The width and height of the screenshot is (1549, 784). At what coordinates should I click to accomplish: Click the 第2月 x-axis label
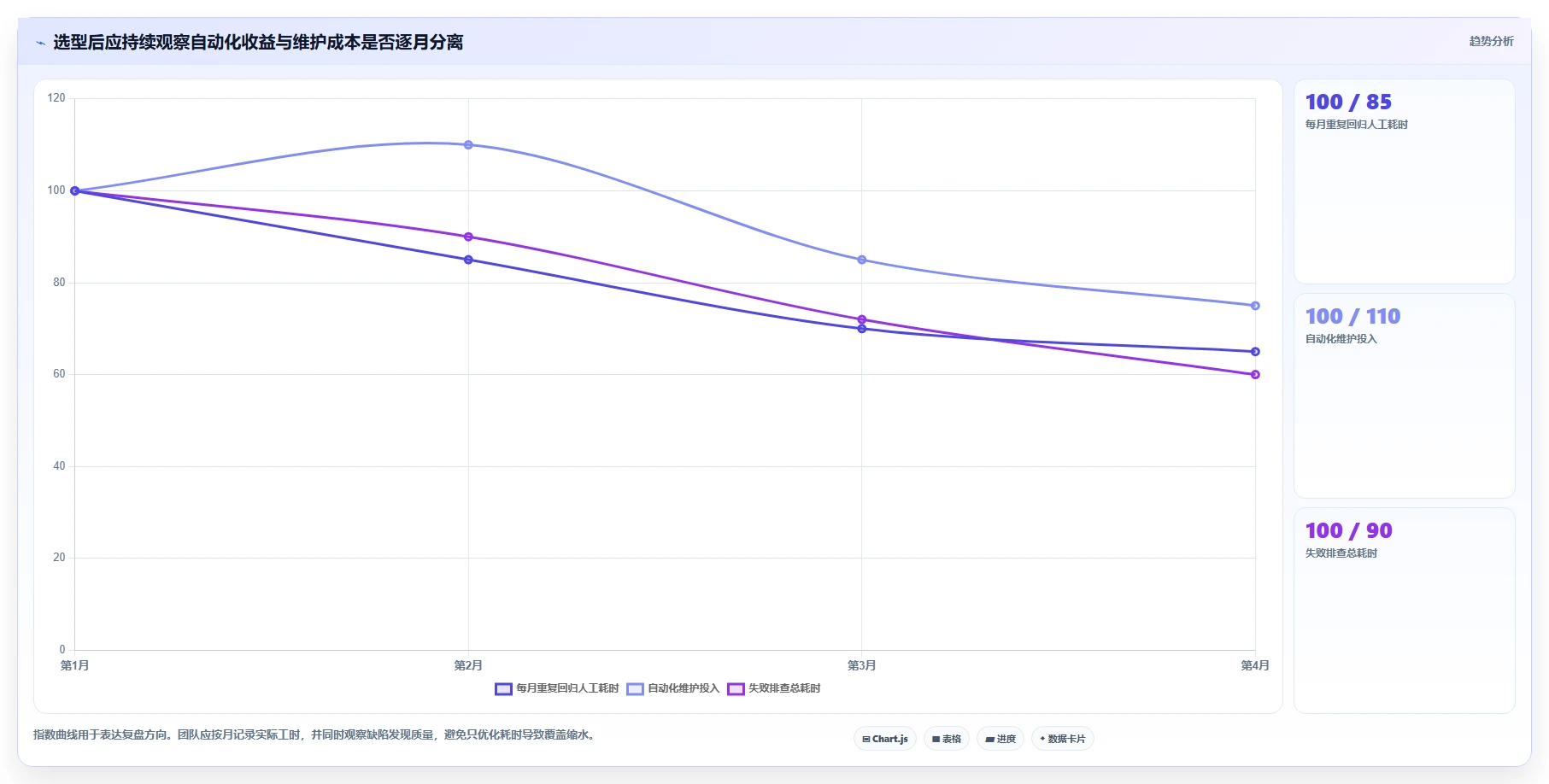(468, 666)
